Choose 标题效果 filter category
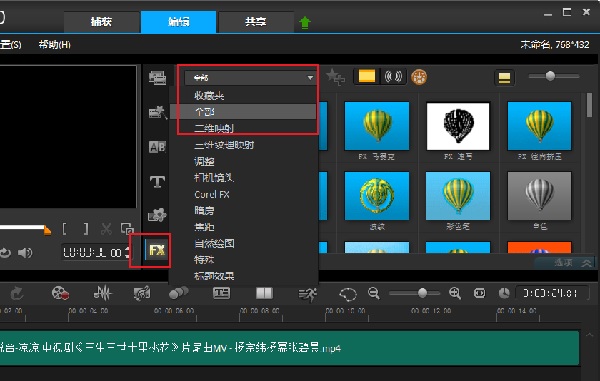The height and width of the screenshot is (381, 600). click(x=214, y=276)
